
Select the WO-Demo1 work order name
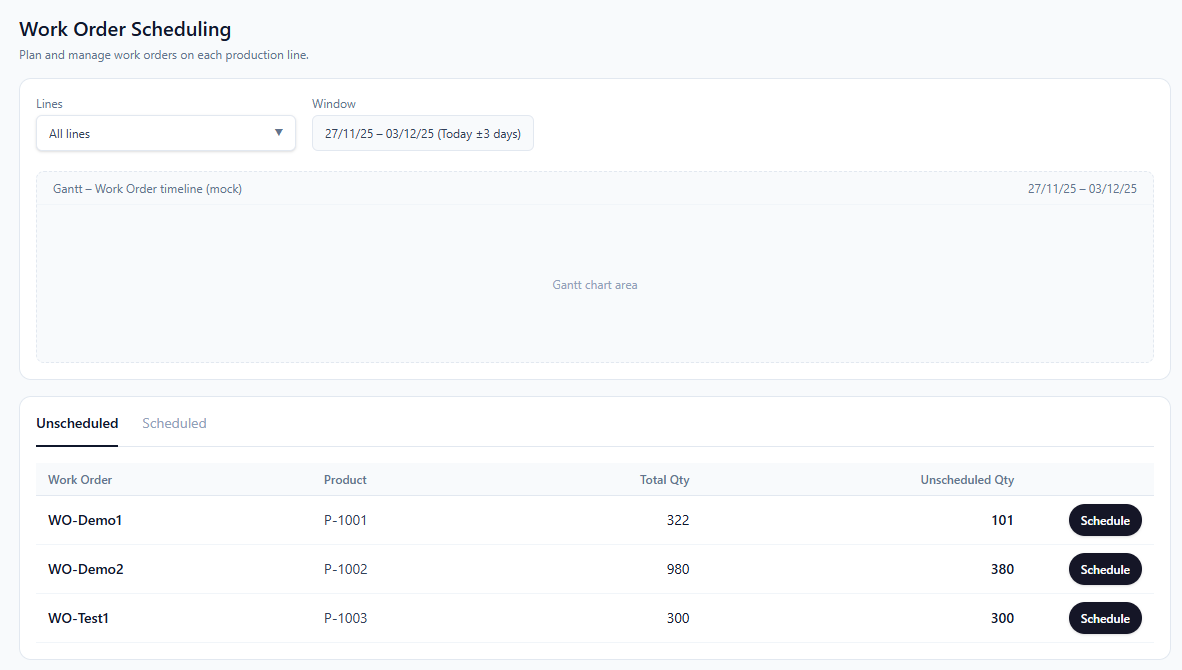click(85, 520)
